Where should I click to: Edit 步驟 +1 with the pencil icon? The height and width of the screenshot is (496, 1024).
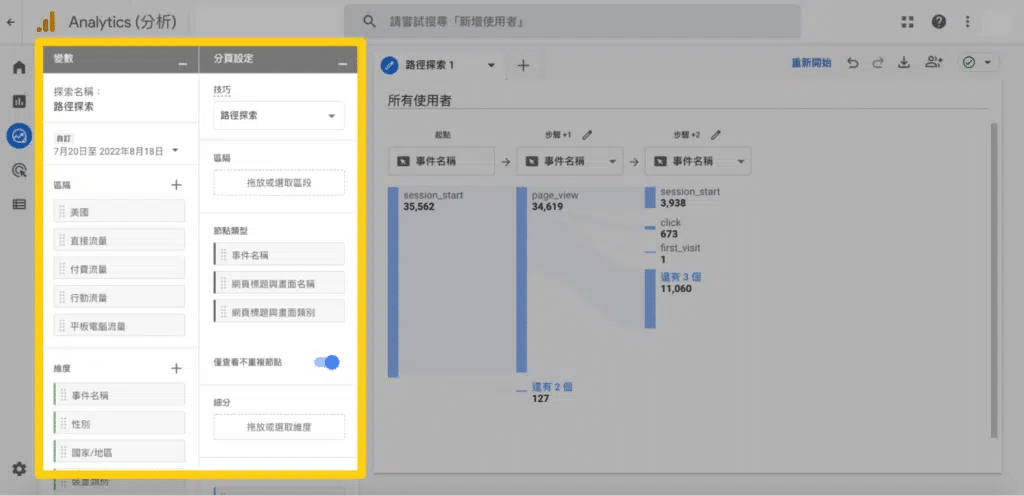[587, 134]
